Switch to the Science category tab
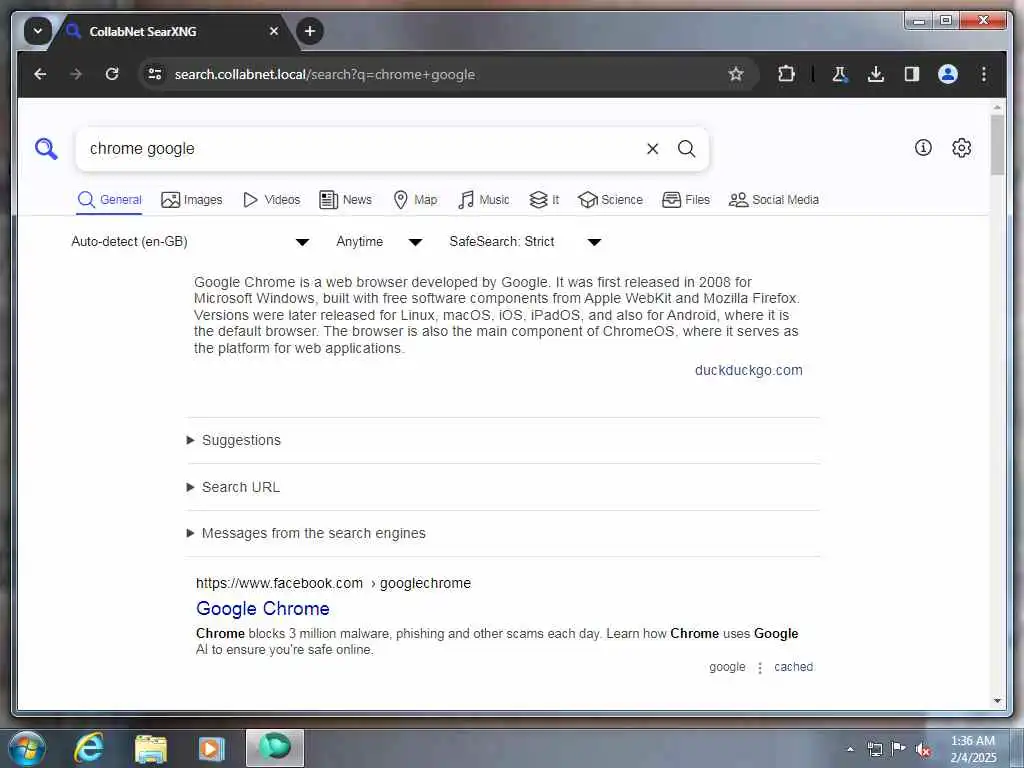Screen dimensions: 1024x768 point(611,200)
